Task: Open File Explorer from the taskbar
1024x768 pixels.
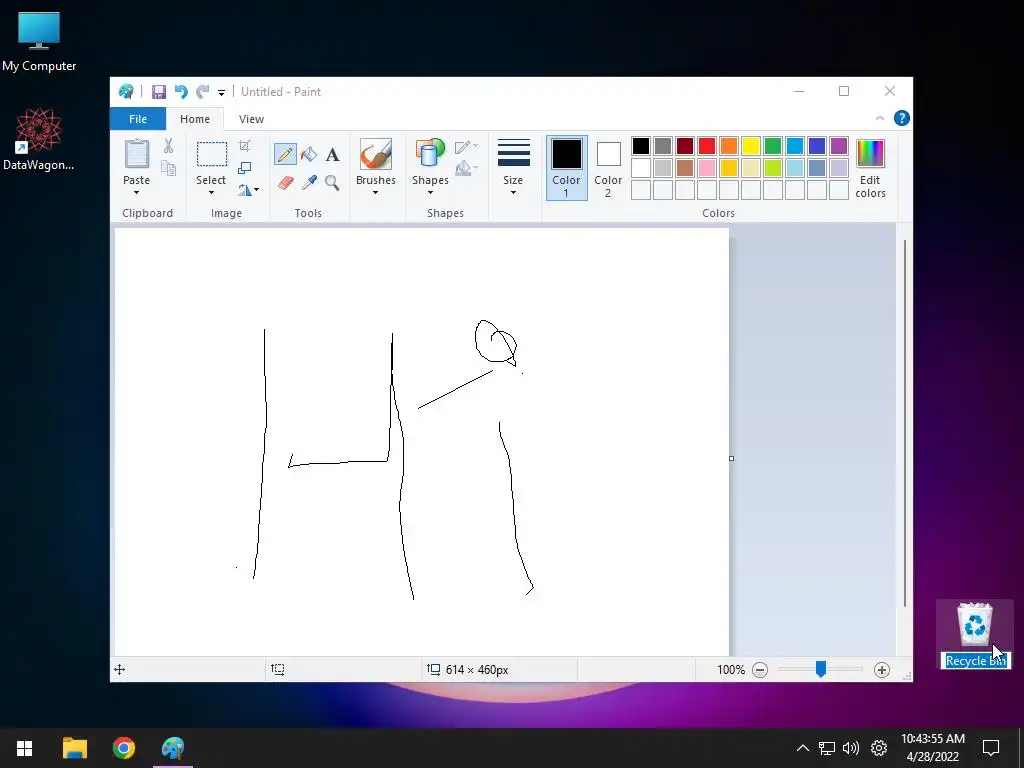Action: [x=74, y=748]
